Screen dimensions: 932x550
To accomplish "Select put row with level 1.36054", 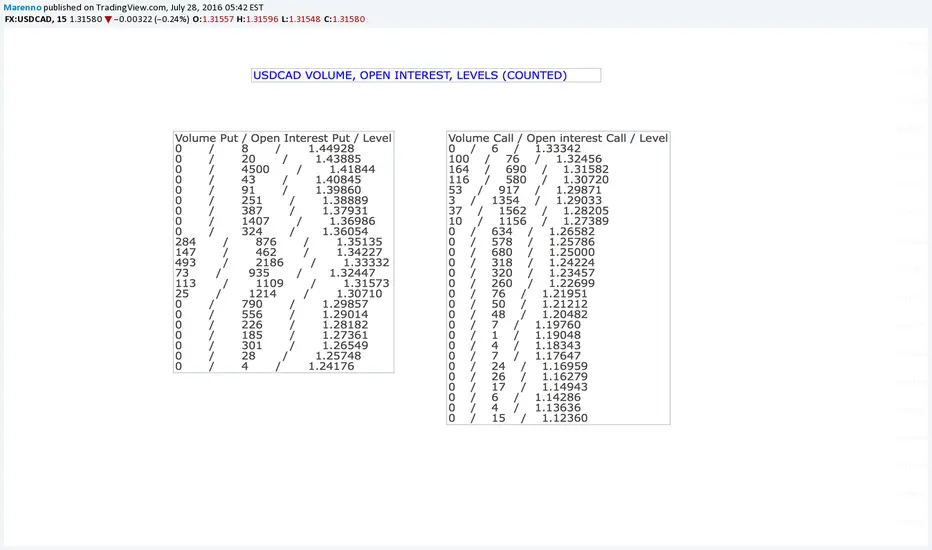I will click(x=272, y=231).
